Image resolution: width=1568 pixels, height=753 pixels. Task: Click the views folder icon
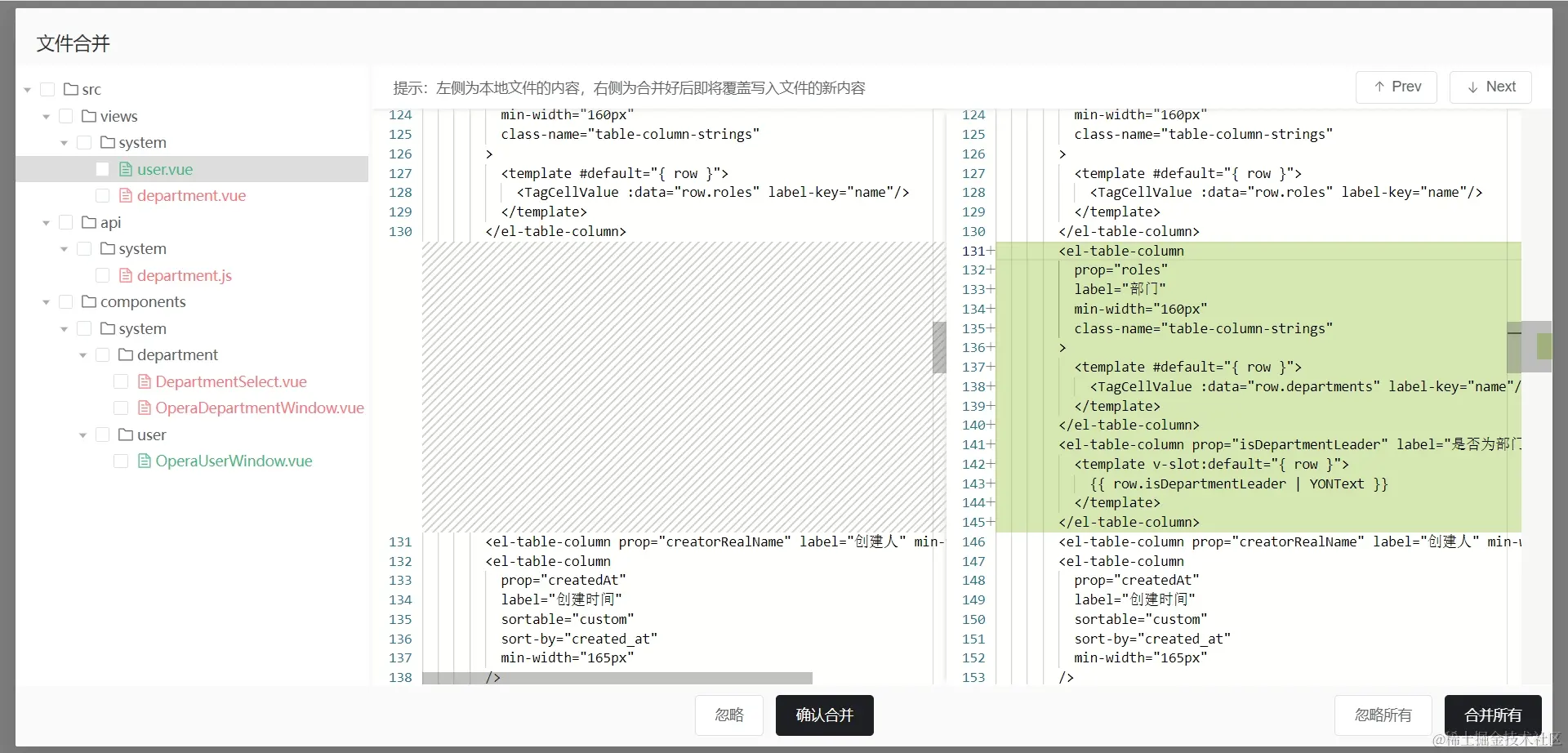(x=89, y=116)
